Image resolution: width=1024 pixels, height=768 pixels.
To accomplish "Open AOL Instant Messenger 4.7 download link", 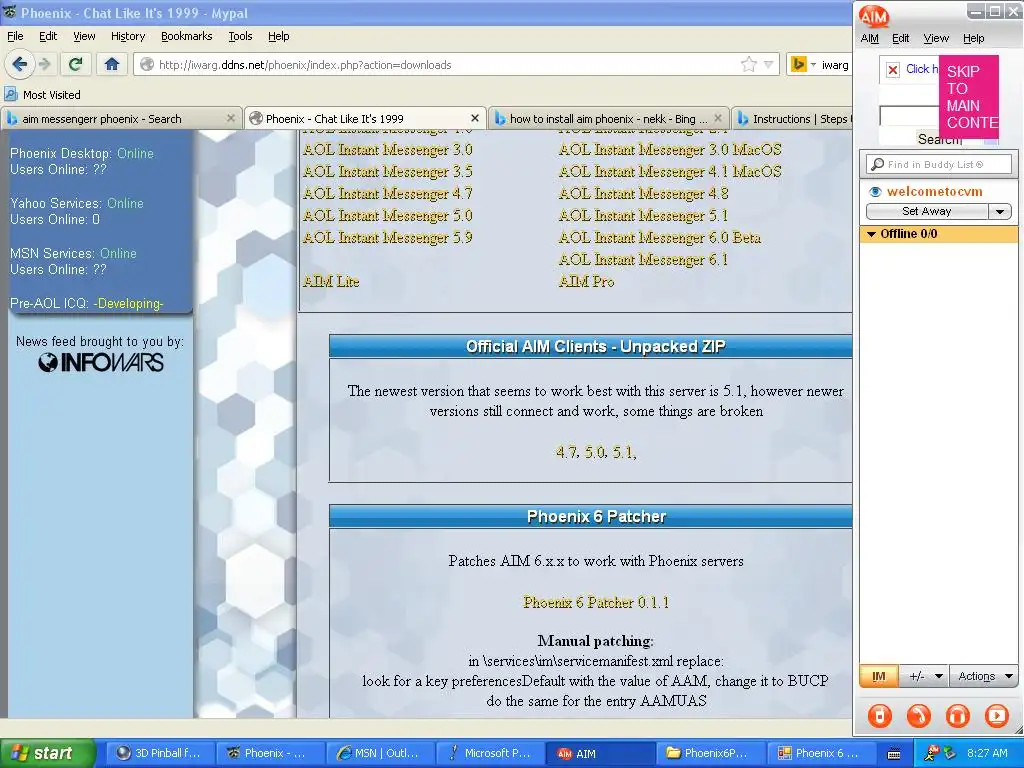I will pos(387,194).
